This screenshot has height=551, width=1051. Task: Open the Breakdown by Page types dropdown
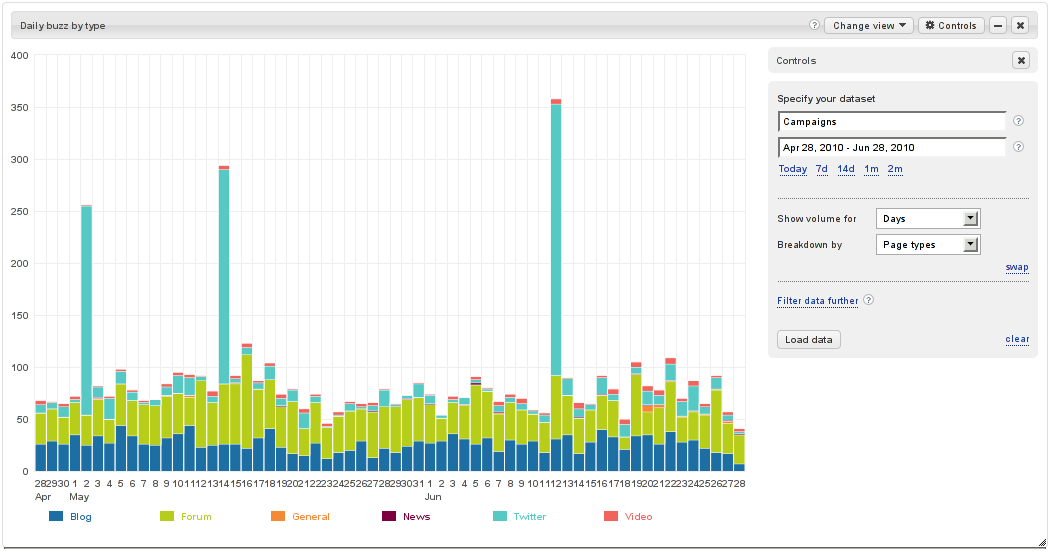[x=928, y=245]
